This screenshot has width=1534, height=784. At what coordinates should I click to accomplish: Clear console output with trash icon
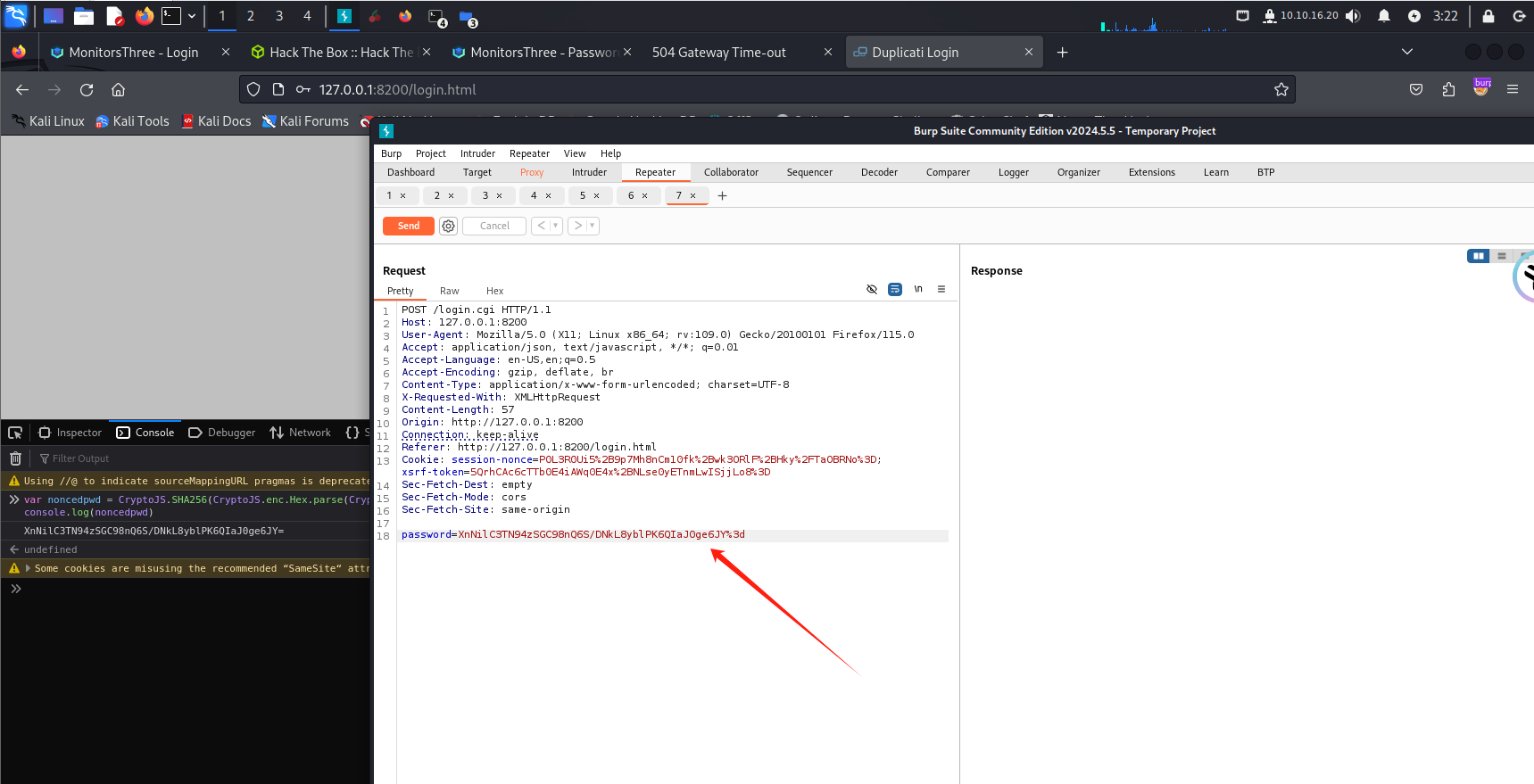[15, 458]
